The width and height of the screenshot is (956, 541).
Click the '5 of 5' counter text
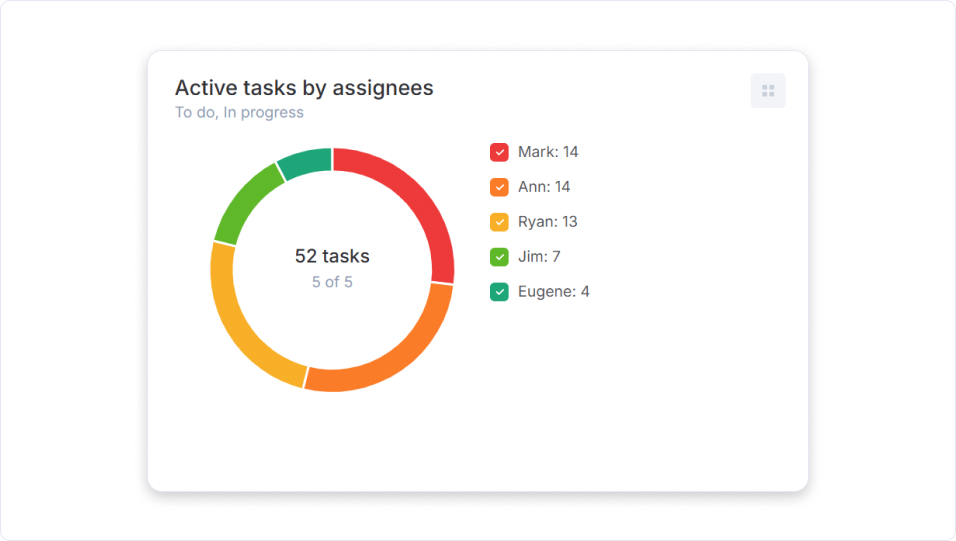click(x=332, y=282)
